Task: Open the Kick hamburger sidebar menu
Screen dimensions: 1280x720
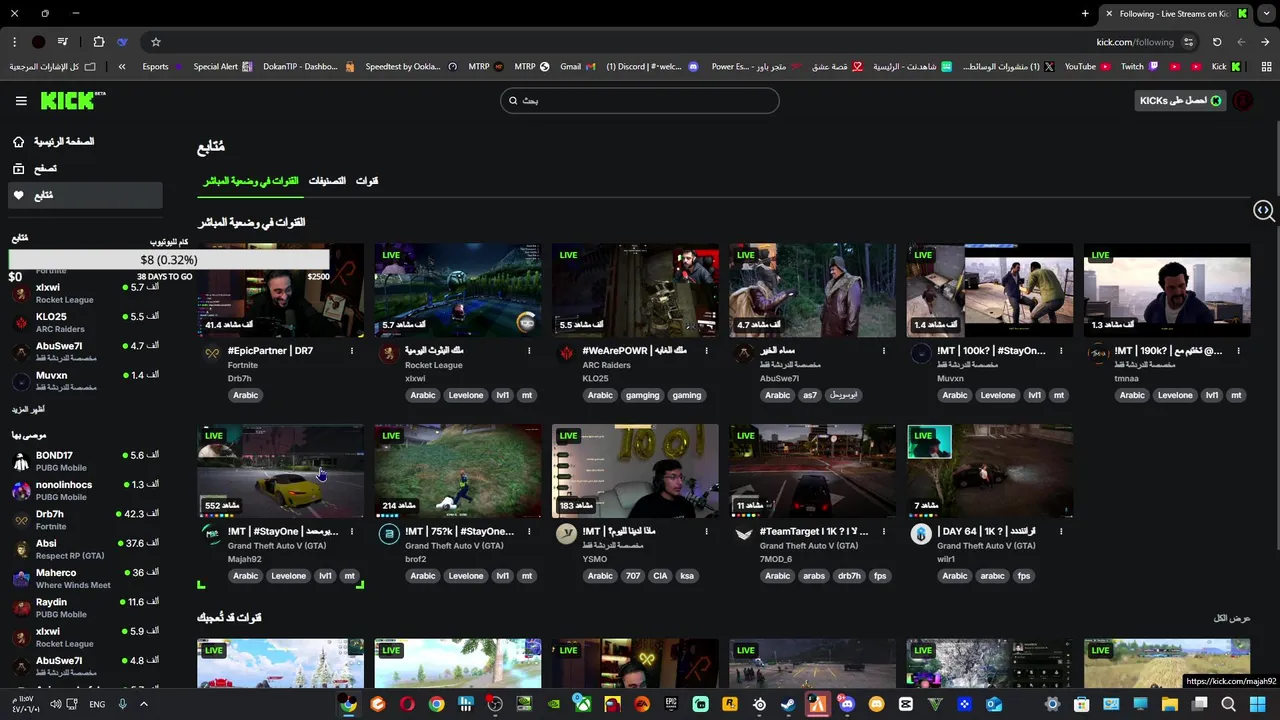Action: click(21, 100)
